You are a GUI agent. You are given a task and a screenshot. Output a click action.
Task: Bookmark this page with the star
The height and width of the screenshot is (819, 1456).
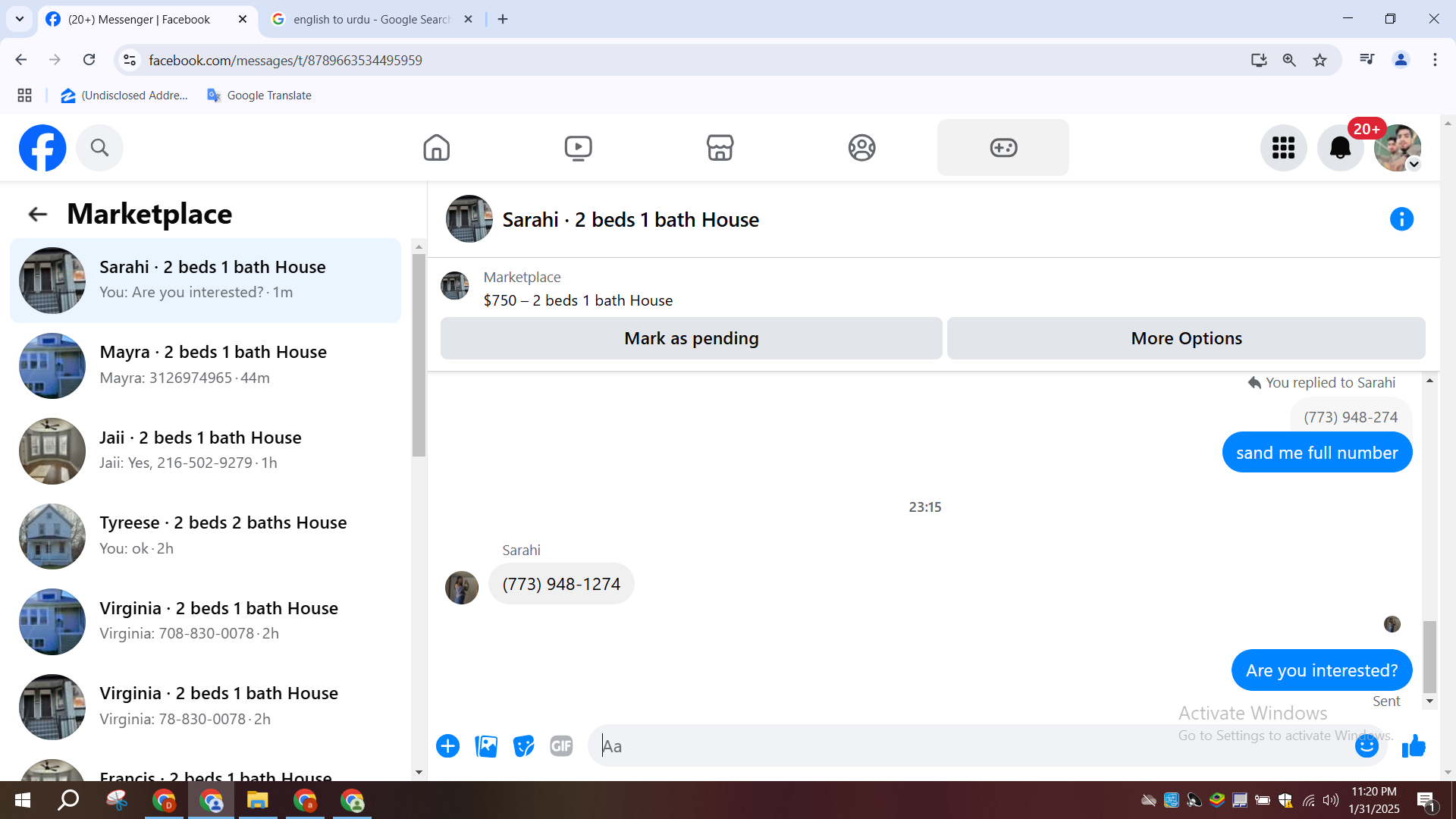click(x=1320, y=60)
